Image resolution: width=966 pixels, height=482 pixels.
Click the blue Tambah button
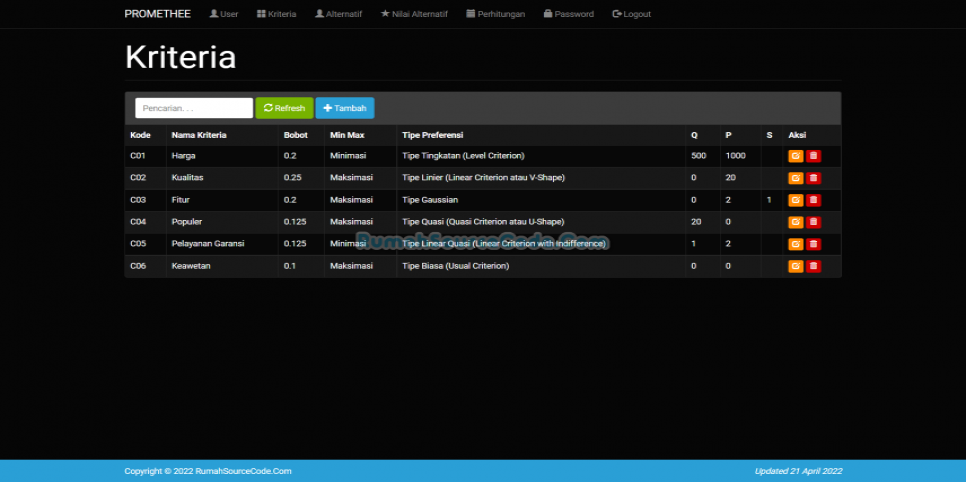pyautogui.click(x=344, y=108)
